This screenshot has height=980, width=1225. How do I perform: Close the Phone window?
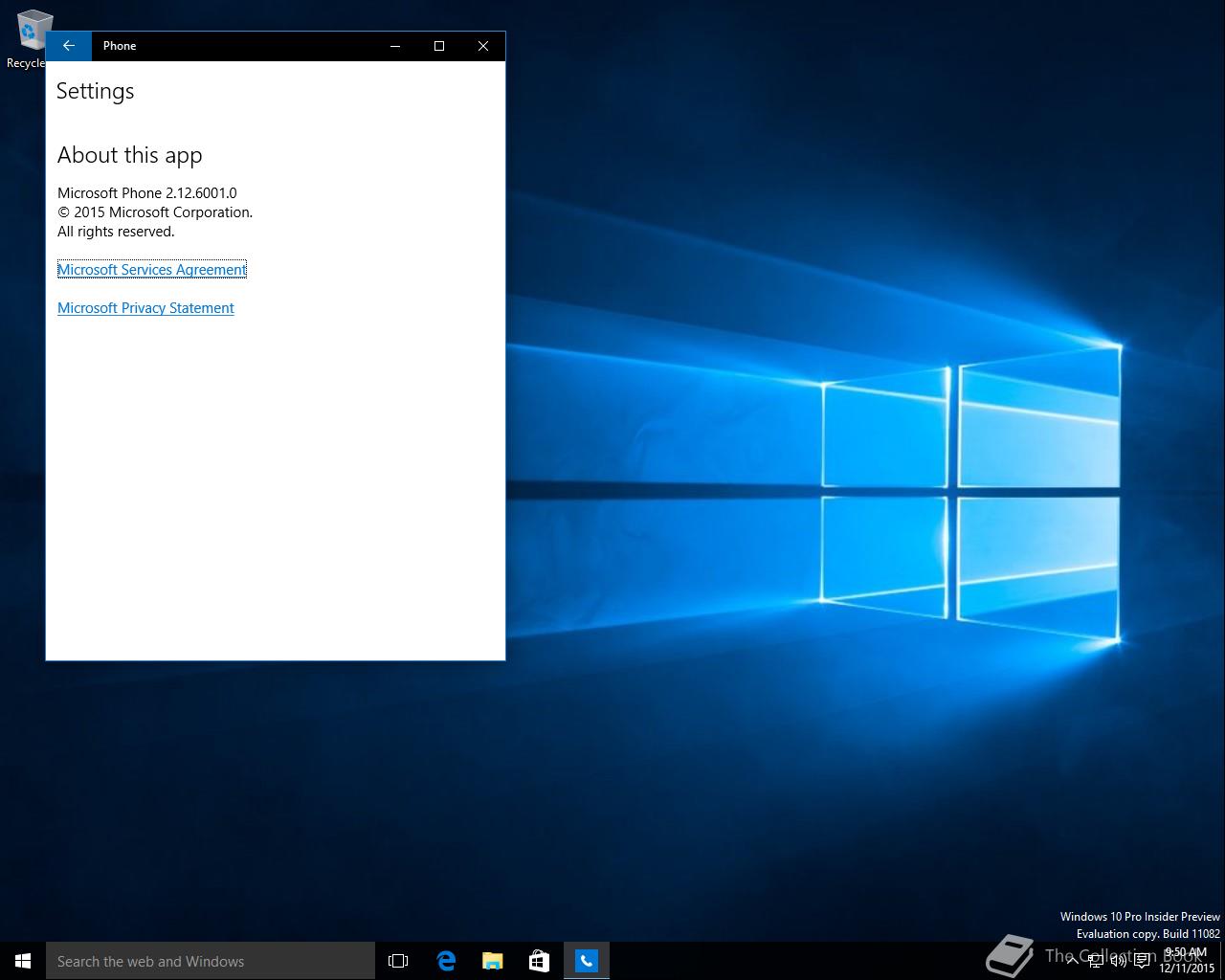(x=483, y=46)
